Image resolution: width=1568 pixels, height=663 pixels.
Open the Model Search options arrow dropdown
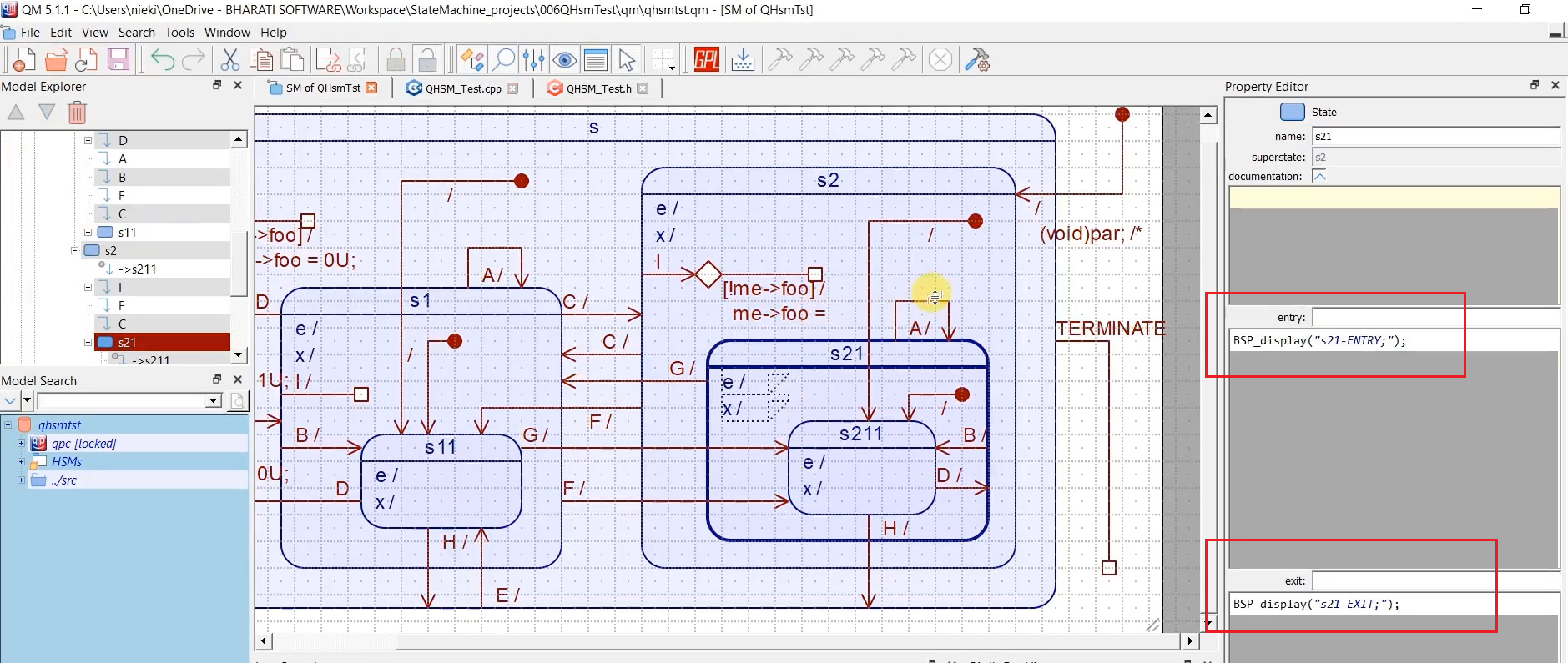point(28,401)
